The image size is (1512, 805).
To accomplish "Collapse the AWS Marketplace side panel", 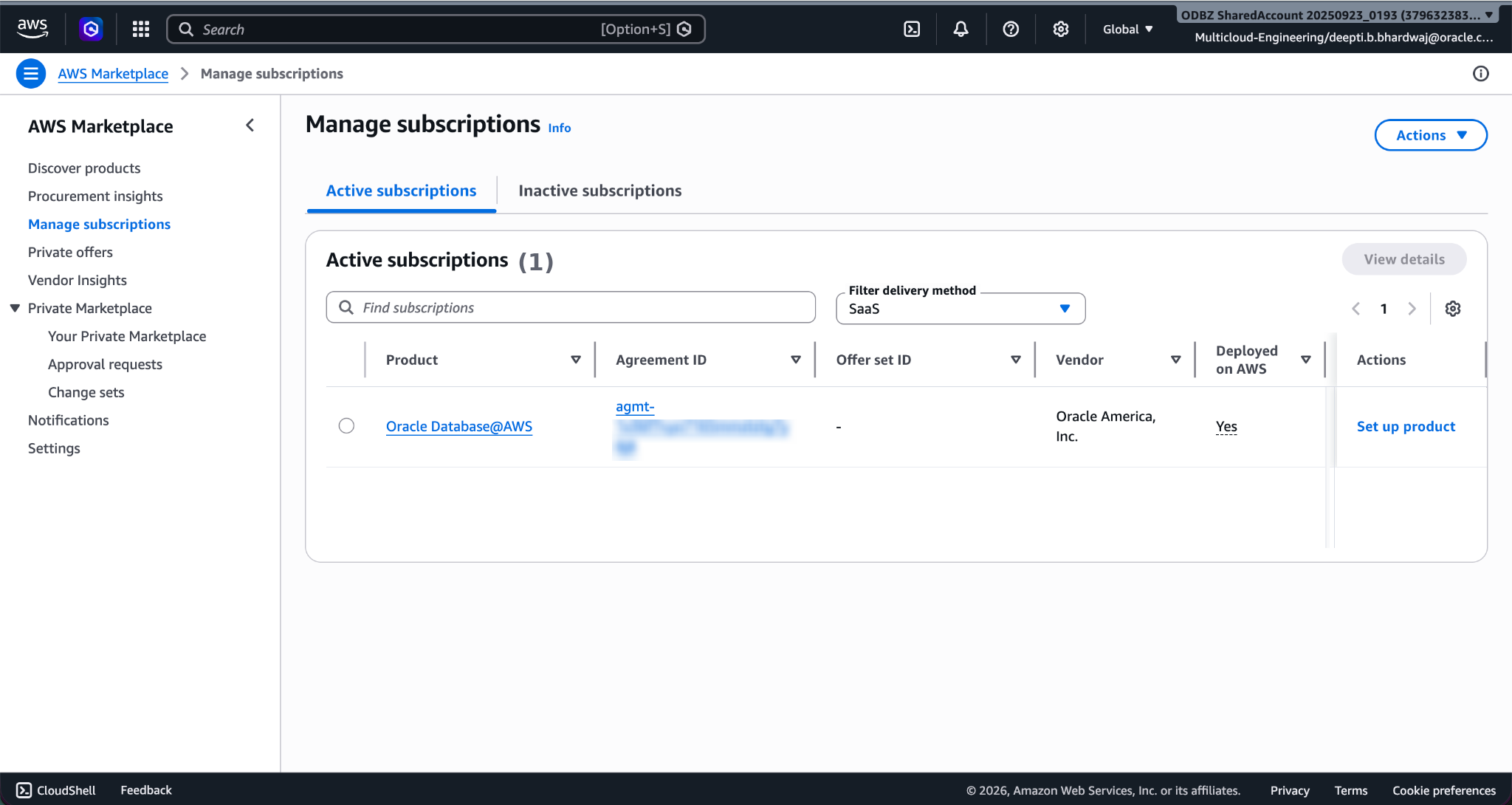I will (x=250, y=126).
